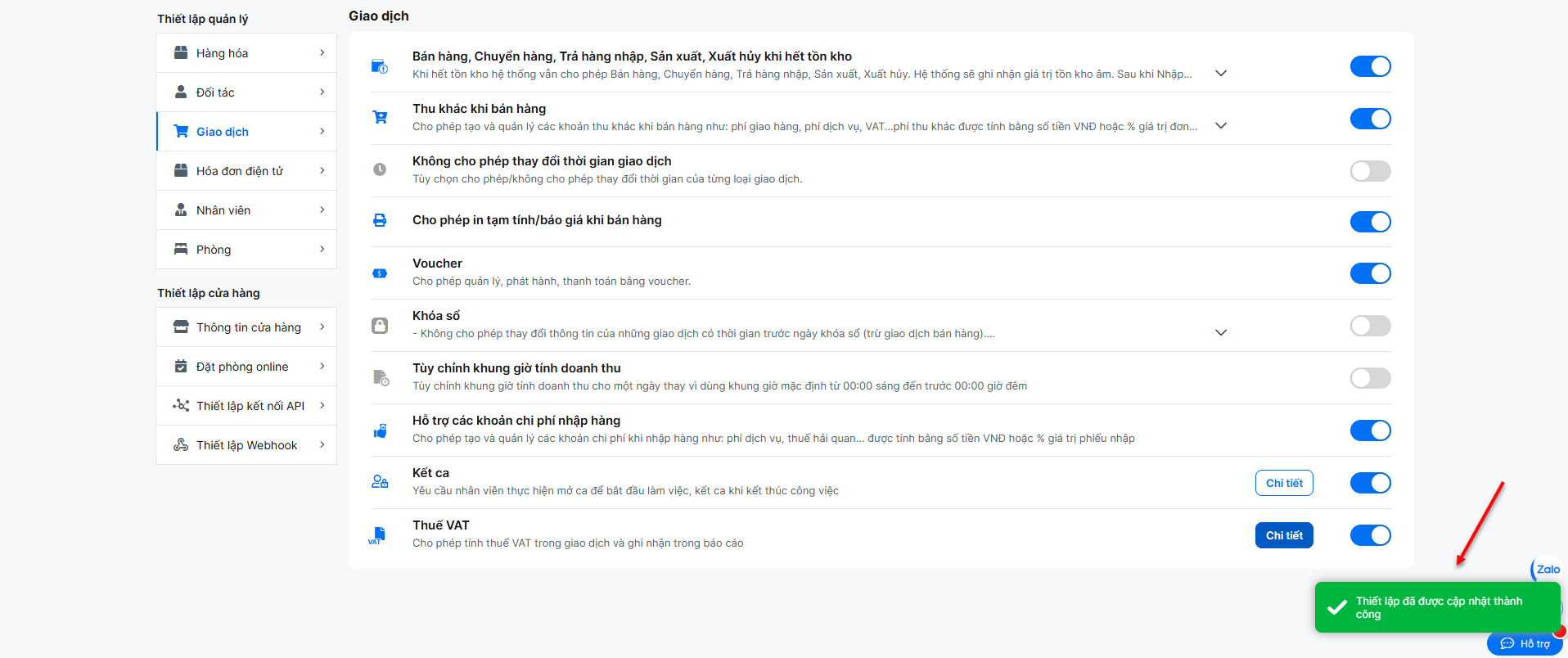Expand the out-of-stock selling description chevron
The height and width of the screenshot is (658, 1568).
1221,74
